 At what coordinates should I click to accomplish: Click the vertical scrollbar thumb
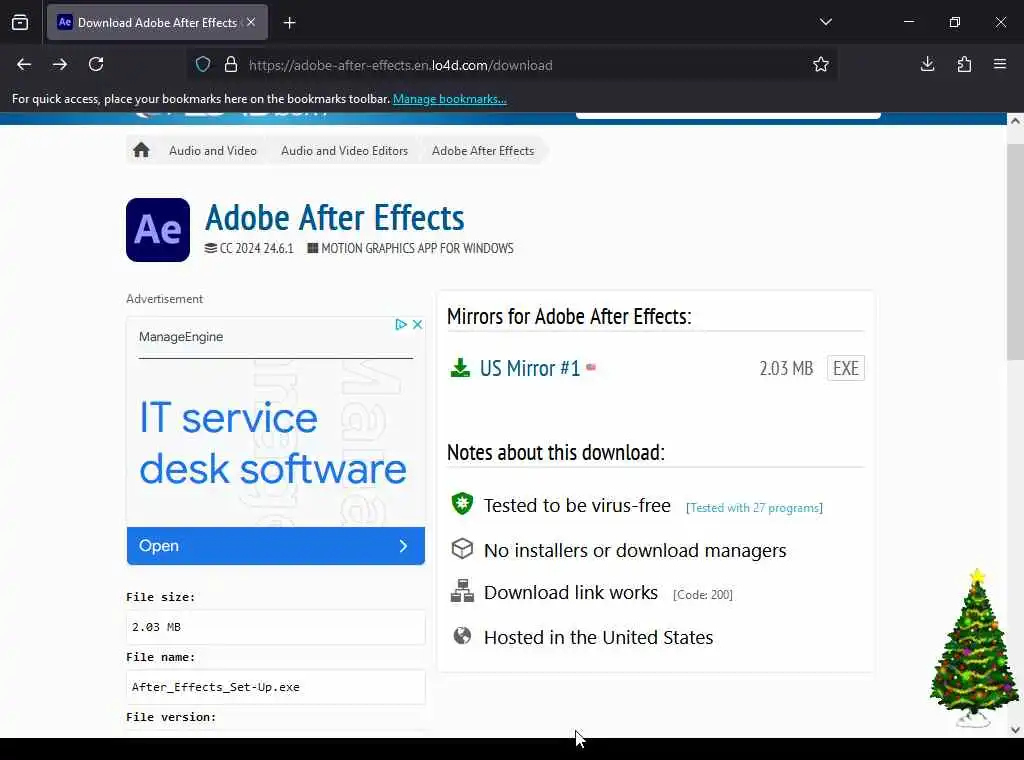[1015, 251]
